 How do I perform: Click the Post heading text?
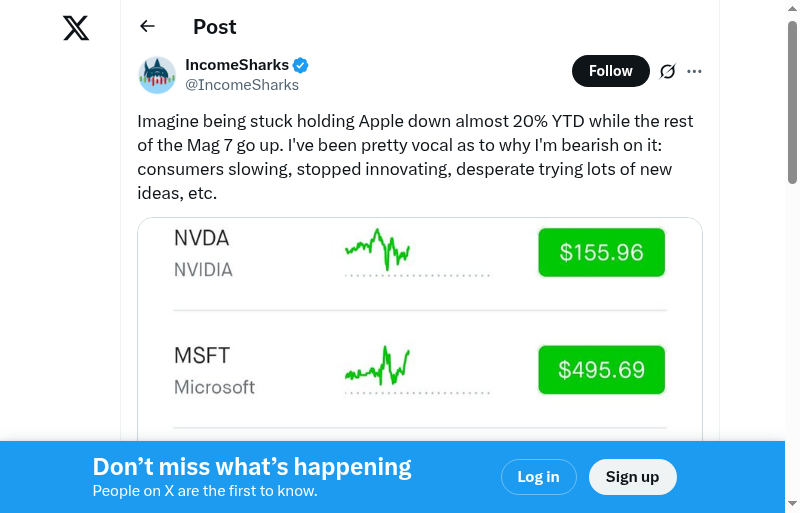(x=215, y=27)
